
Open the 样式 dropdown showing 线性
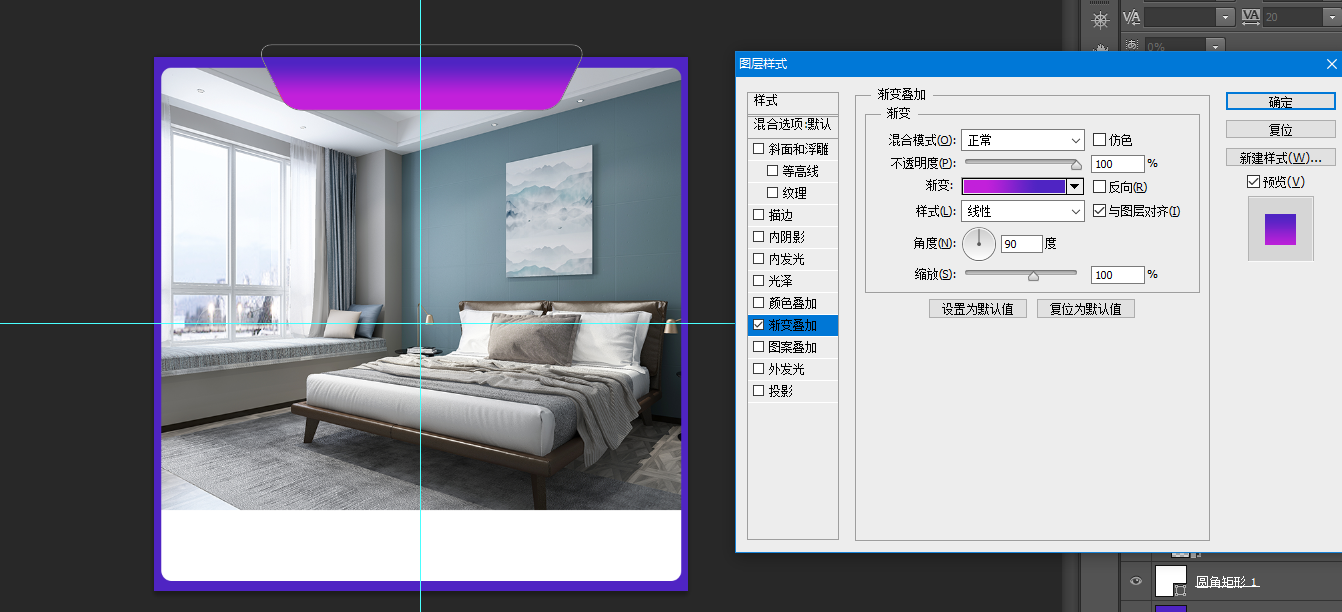coord(1023,211)
